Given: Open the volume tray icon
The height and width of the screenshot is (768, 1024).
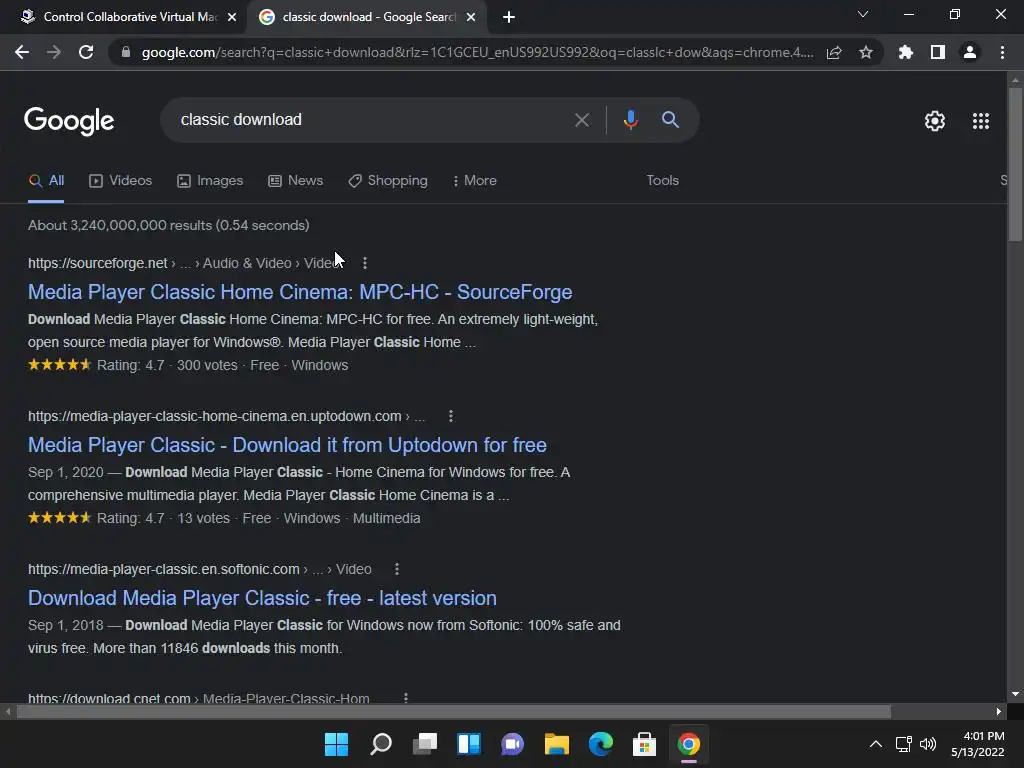Looking at the screenshot, I should point(928,744).
